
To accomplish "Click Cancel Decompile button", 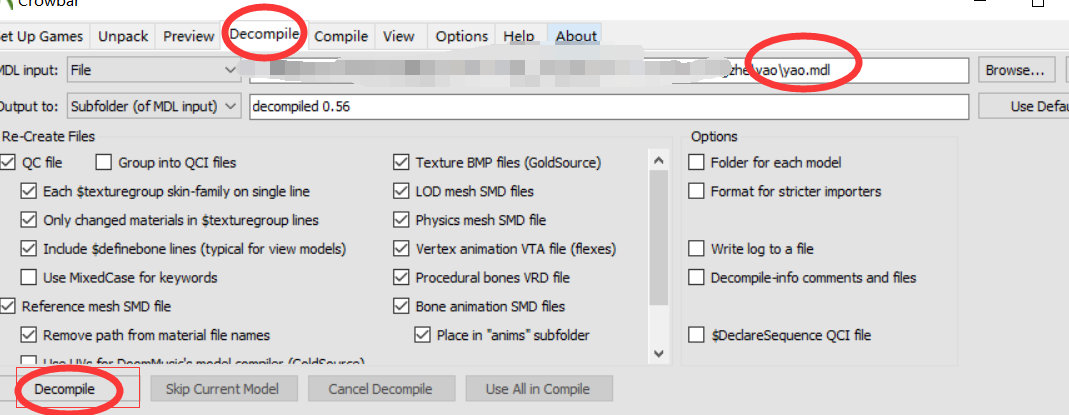I will (381, 389).
